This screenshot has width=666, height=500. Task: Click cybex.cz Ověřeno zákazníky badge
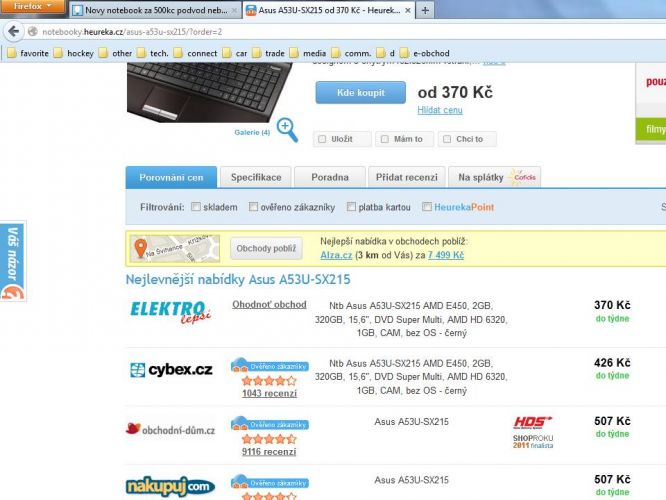point(269,365)
